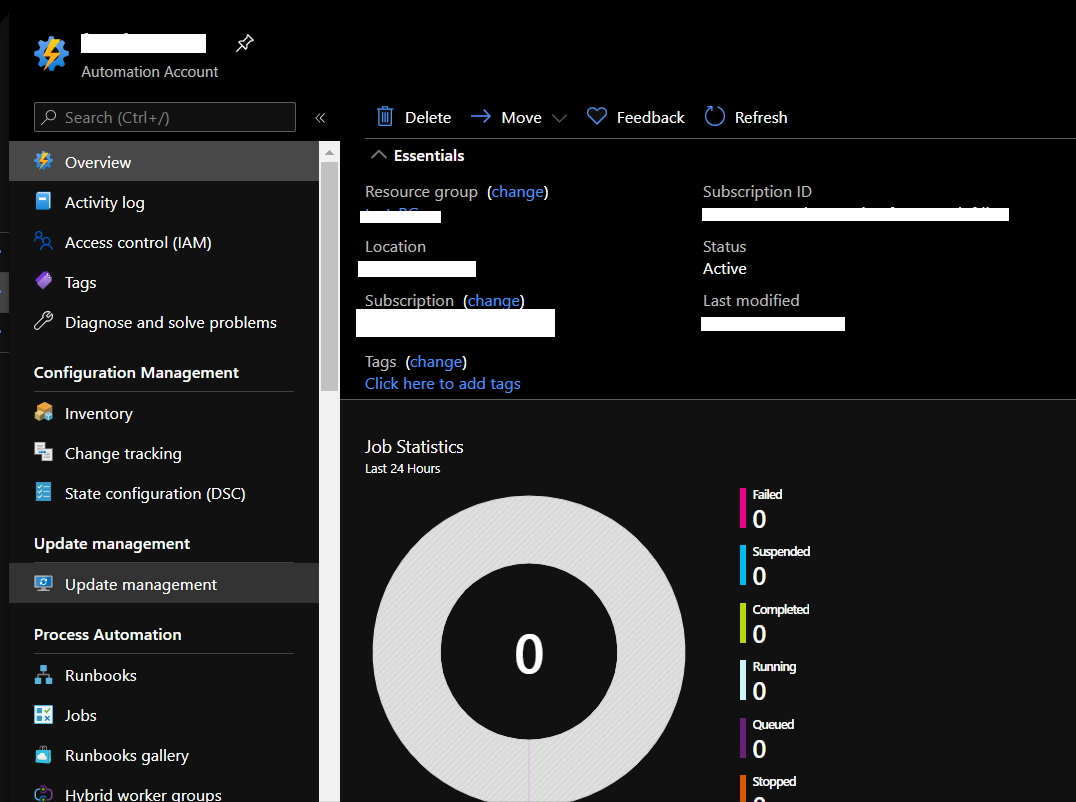The width and height of the screenshot is (1076, 802).
Task: Click change link next to Tags
Action: pos(436,362)
